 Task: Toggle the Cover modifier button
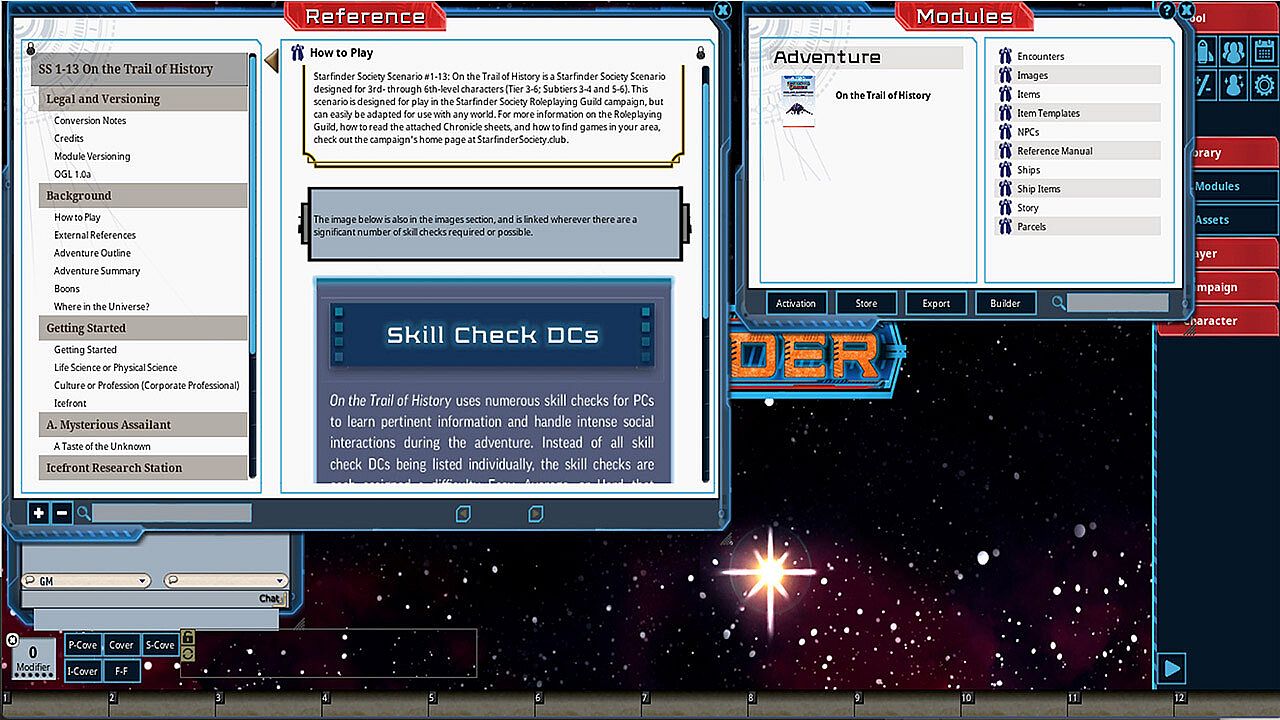tap(121, 645)
